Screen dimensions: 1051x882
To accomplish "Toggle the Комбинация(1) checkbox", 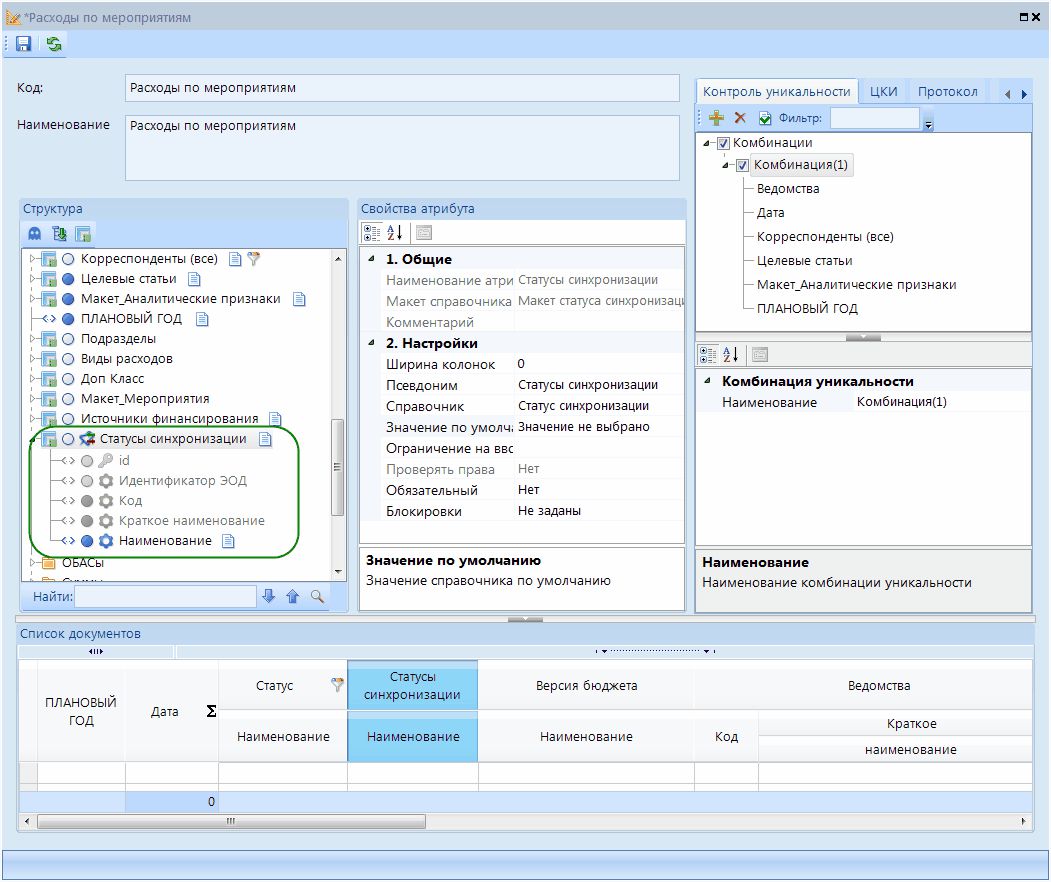I will tap(742, 165).
